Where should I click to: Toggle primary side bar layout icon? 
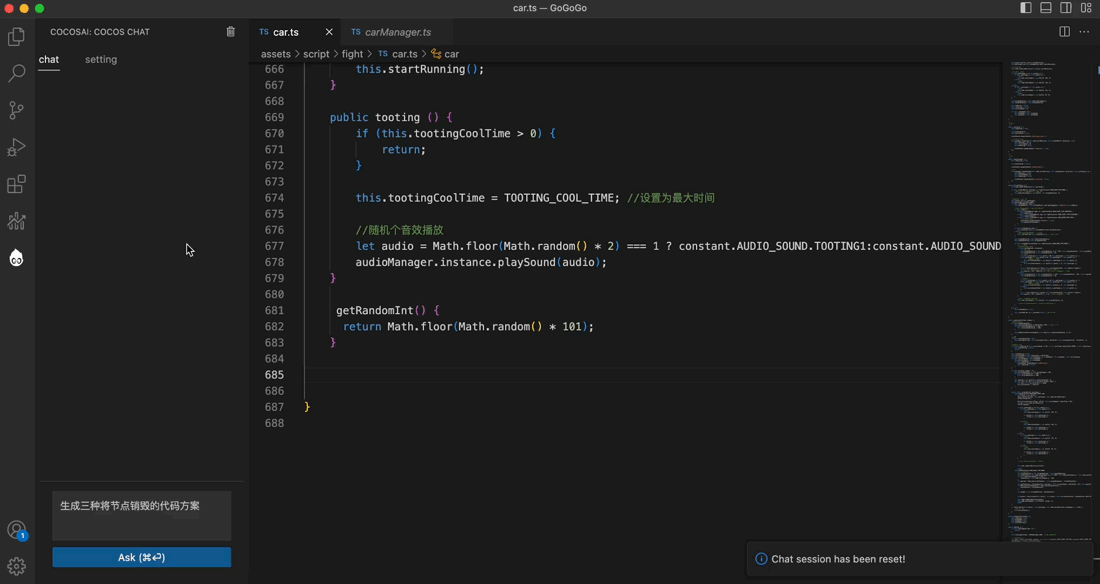click(x=1026, y=8)
